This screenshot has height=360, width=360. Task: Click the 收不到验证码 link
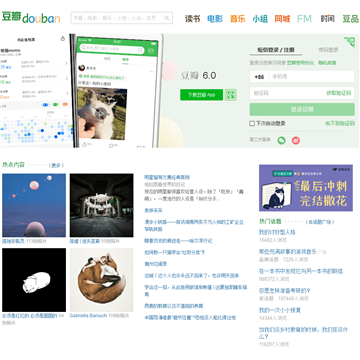(340, 124)
